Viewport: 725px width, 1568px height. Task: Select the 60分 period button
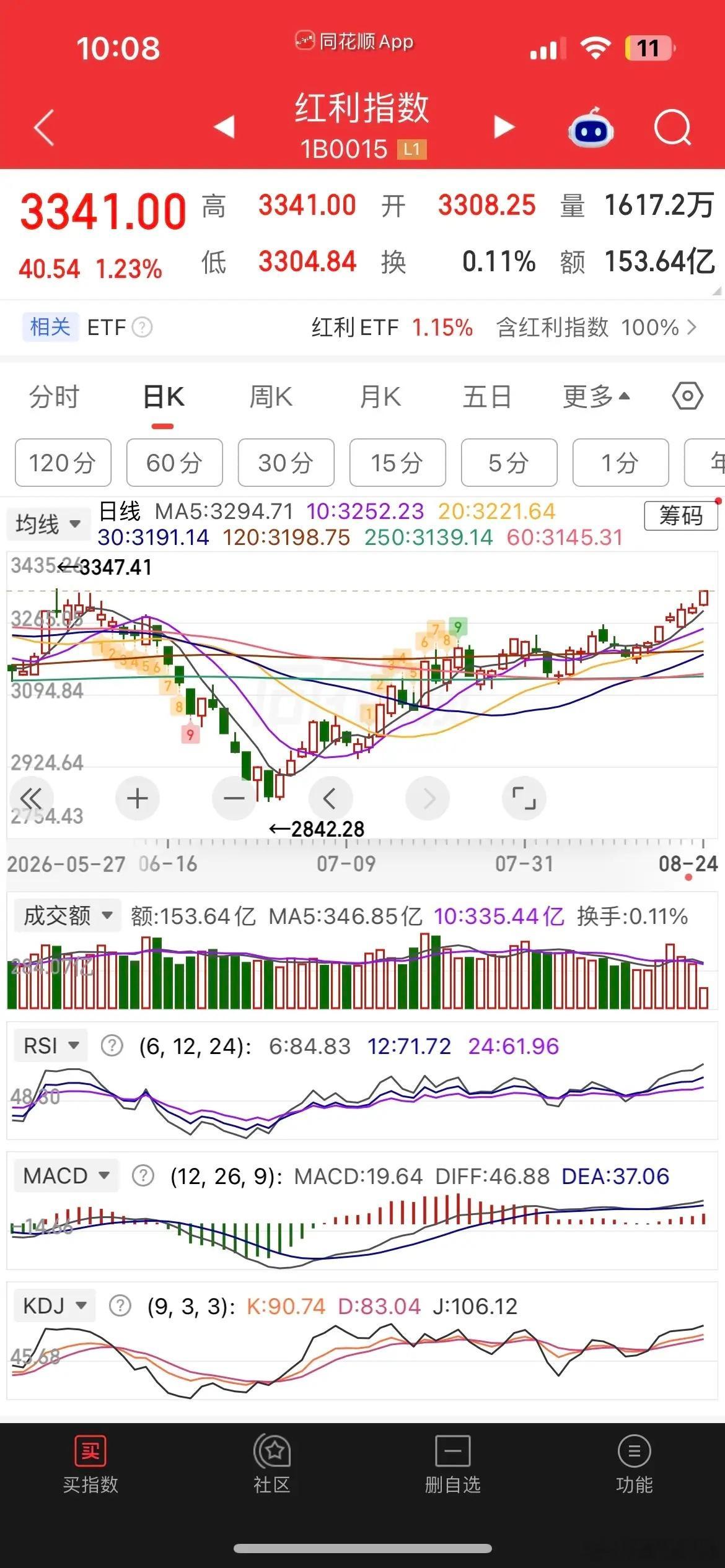(175, 463)
